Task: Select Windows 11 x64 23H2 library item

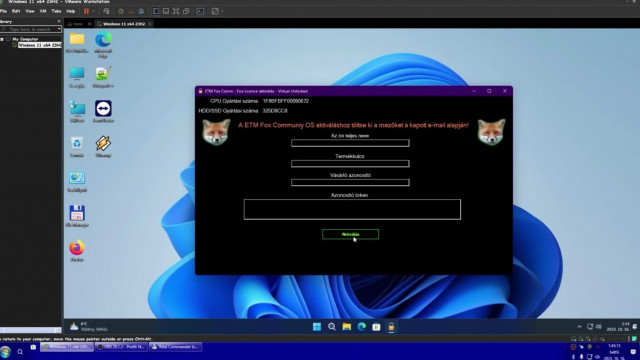Action: [40, 45]
